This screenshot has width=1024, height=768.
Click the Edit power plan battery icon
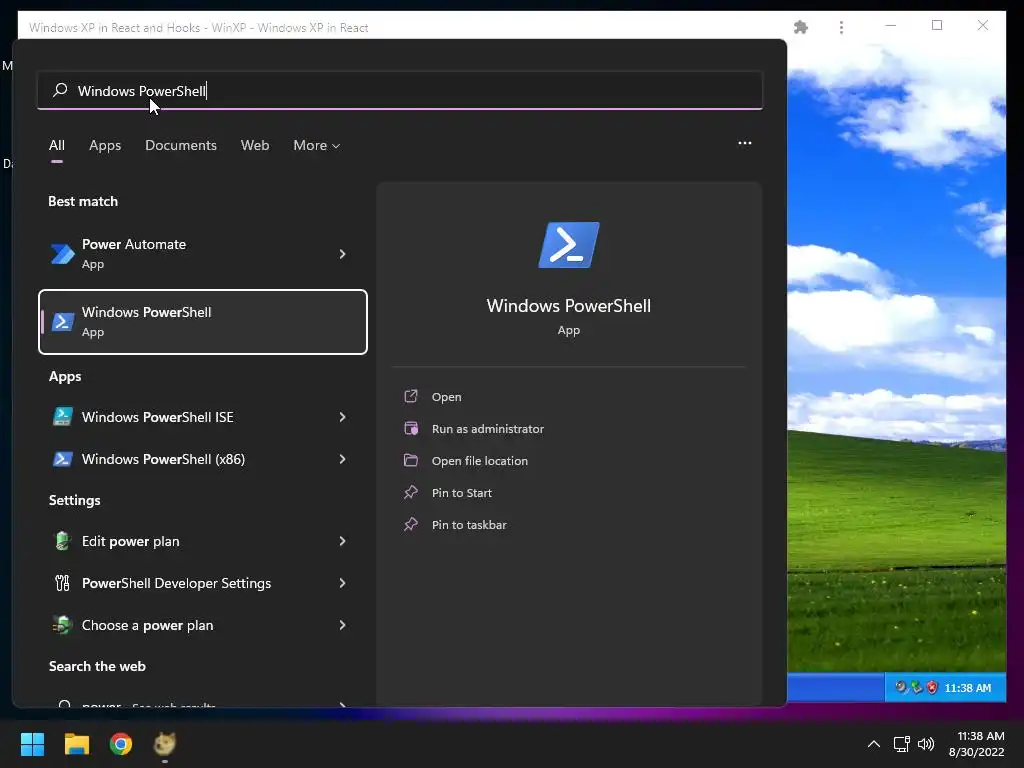62,541
